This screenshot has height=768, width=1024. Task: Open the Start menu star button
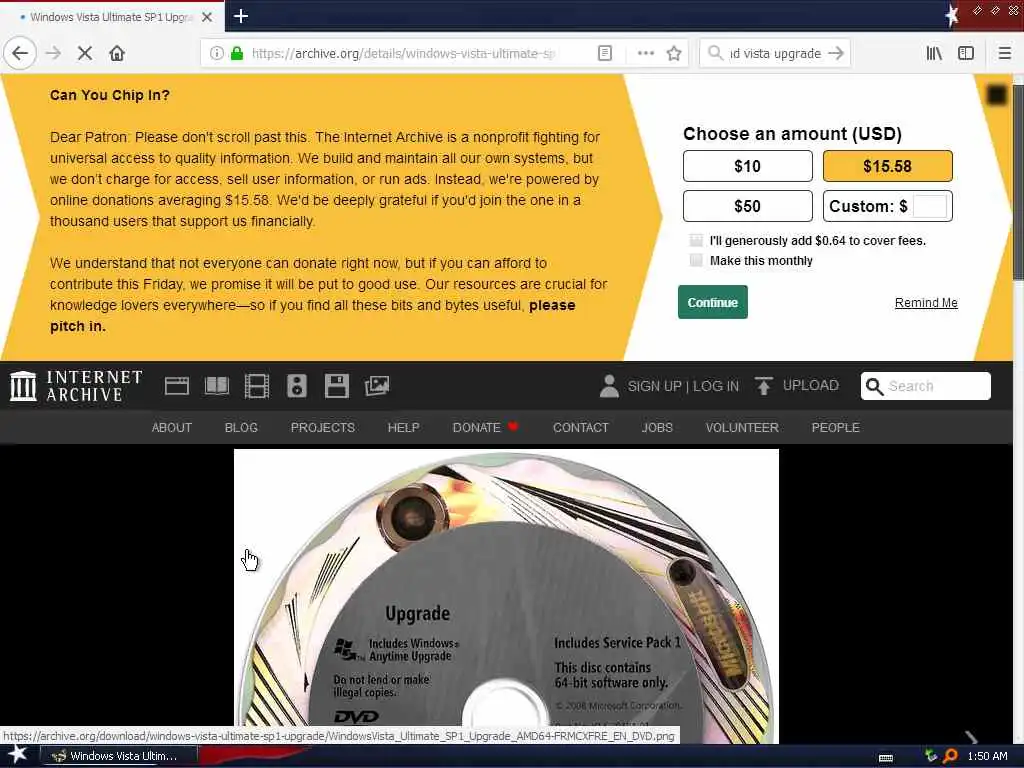coord(18,755)
